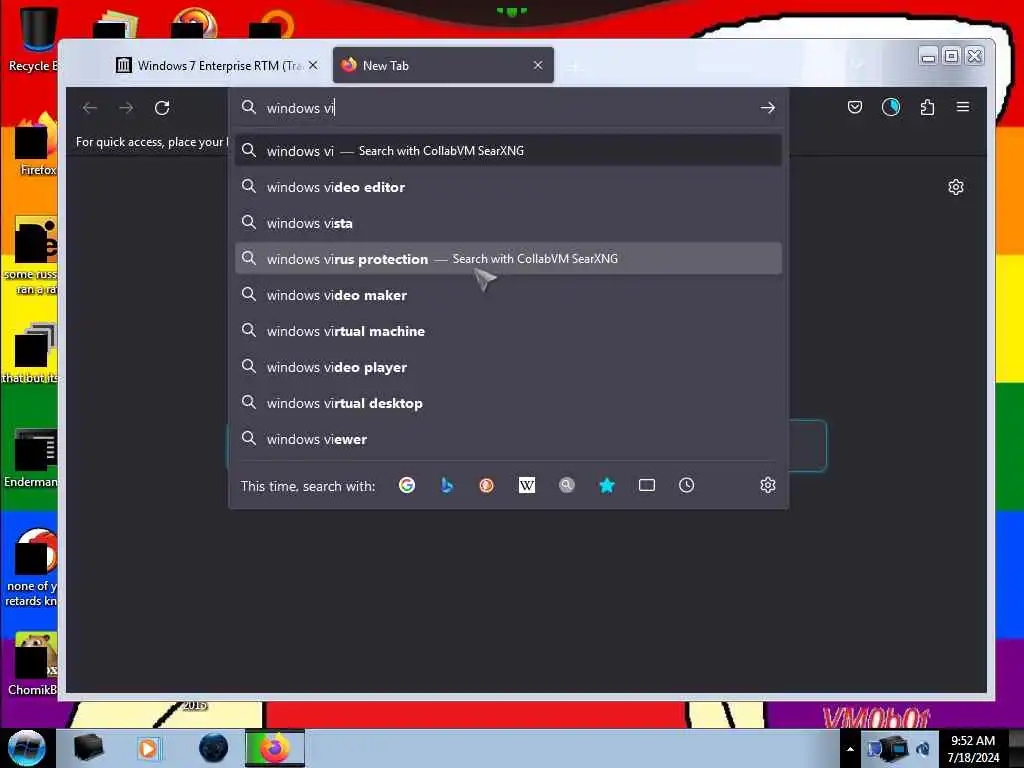Click the forward arrow in Firefox toolbar
1024x768 pixels.
coord(126,108)
